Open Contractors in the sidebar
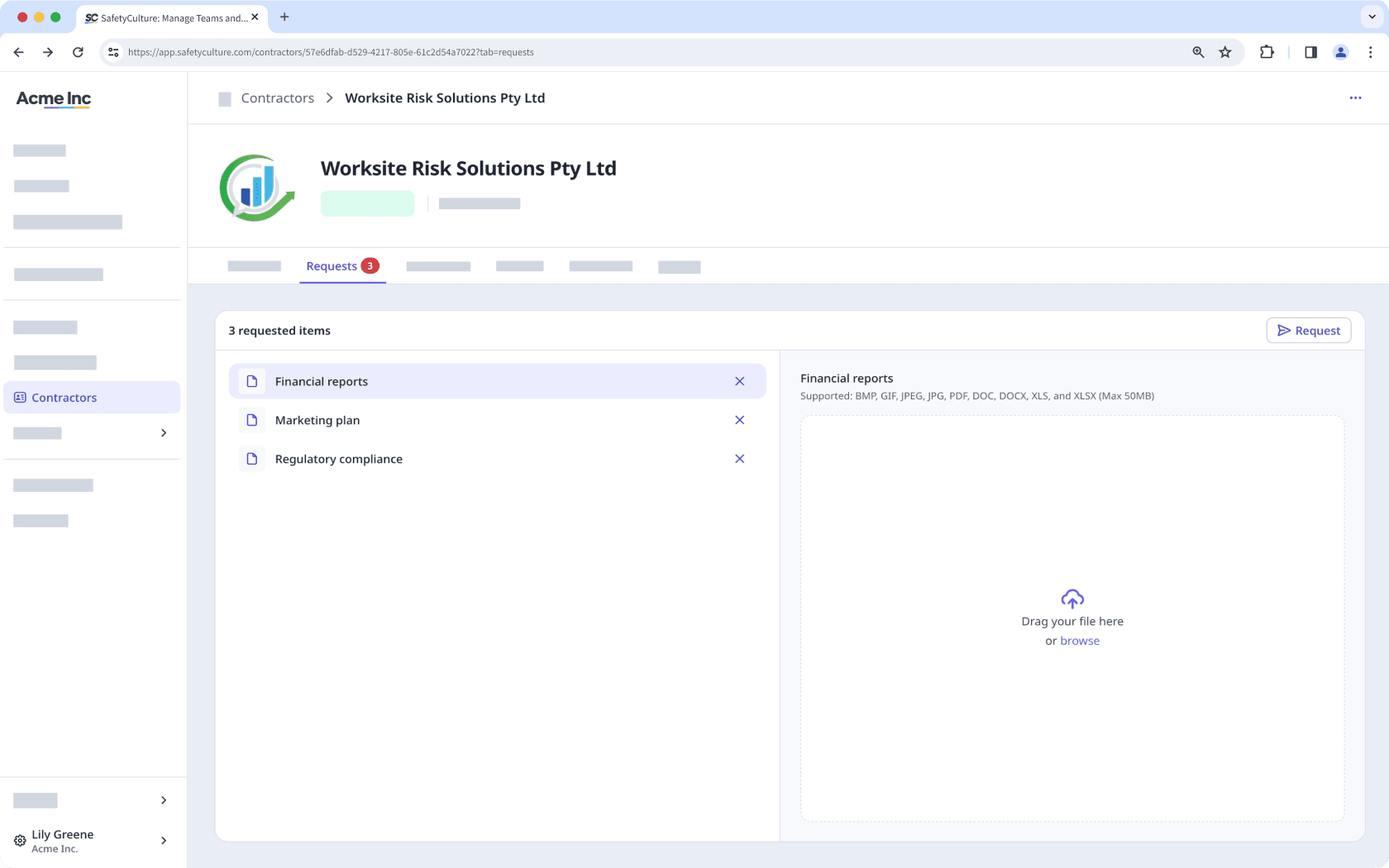The height and width of the screenshot is (868, 1389). [x=92, y=398]
